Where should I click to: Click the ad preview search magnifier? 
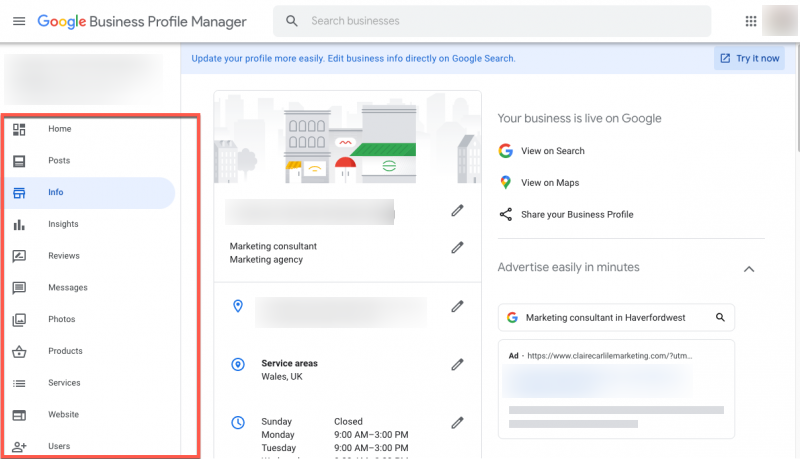pos(720,317)
